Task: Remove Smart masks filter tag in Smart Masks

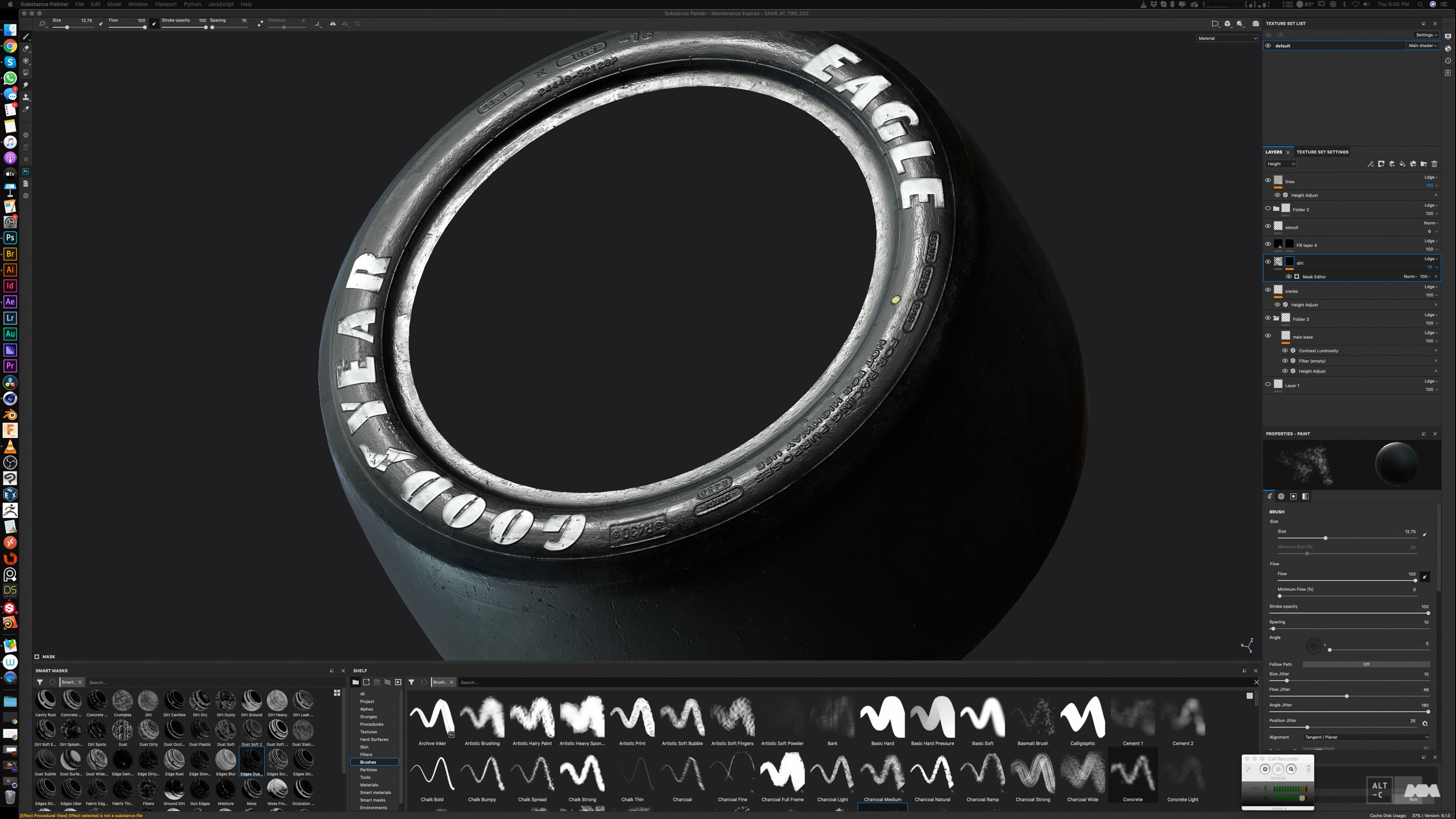Action: point(80,682)
